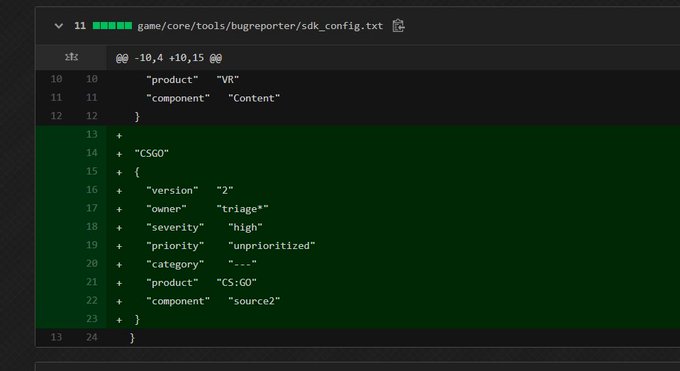
Task: Click new line number 16
Action: click(x=92, y=190)
